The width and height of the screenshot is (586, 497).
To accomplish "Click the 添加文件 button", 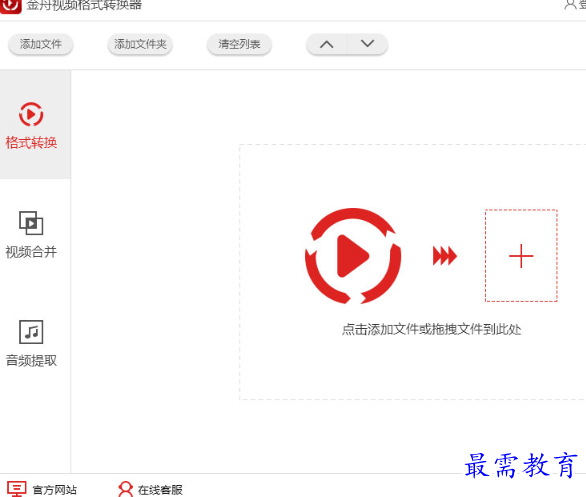I will (x=41, y=44).
